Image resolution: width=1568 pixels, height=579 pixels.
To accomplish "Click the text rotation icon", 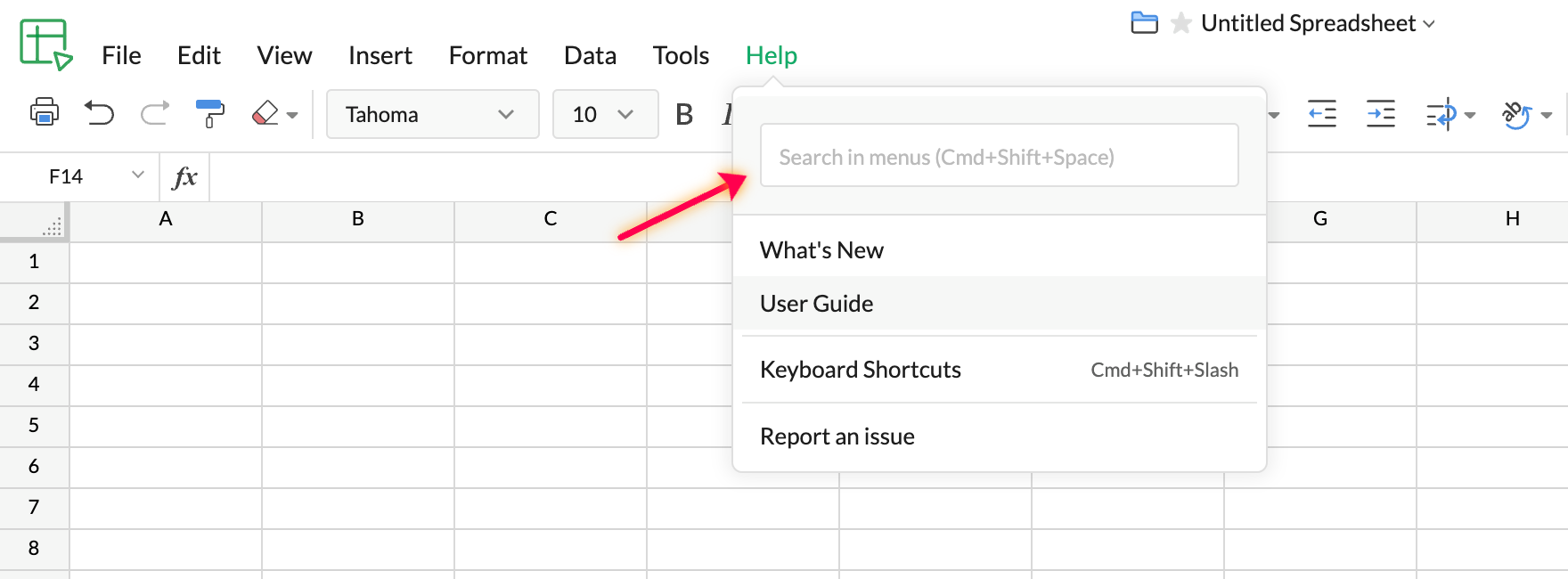I will tap(1516, 114).
